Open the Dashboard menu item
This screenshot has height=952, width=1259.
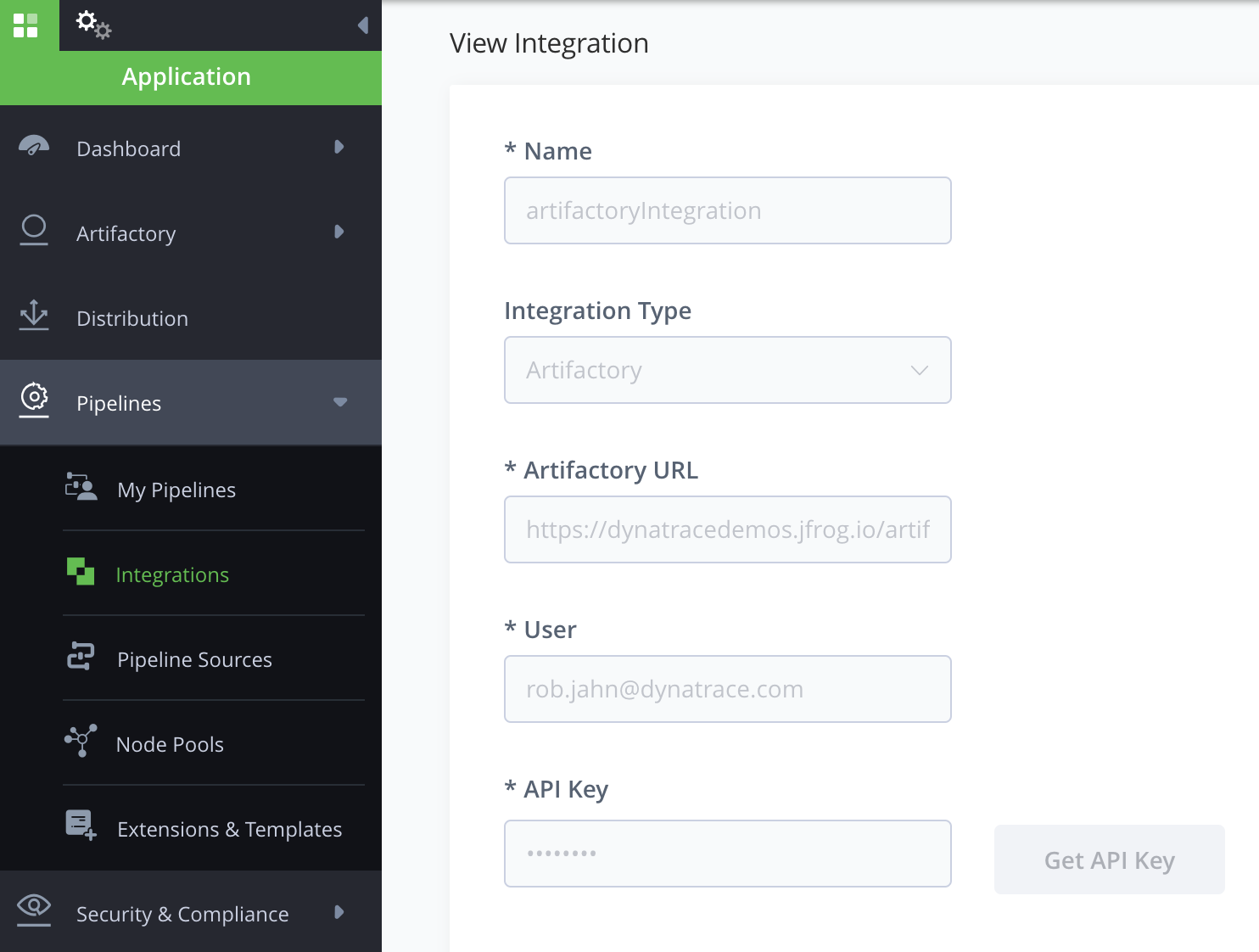coord(191,148)
